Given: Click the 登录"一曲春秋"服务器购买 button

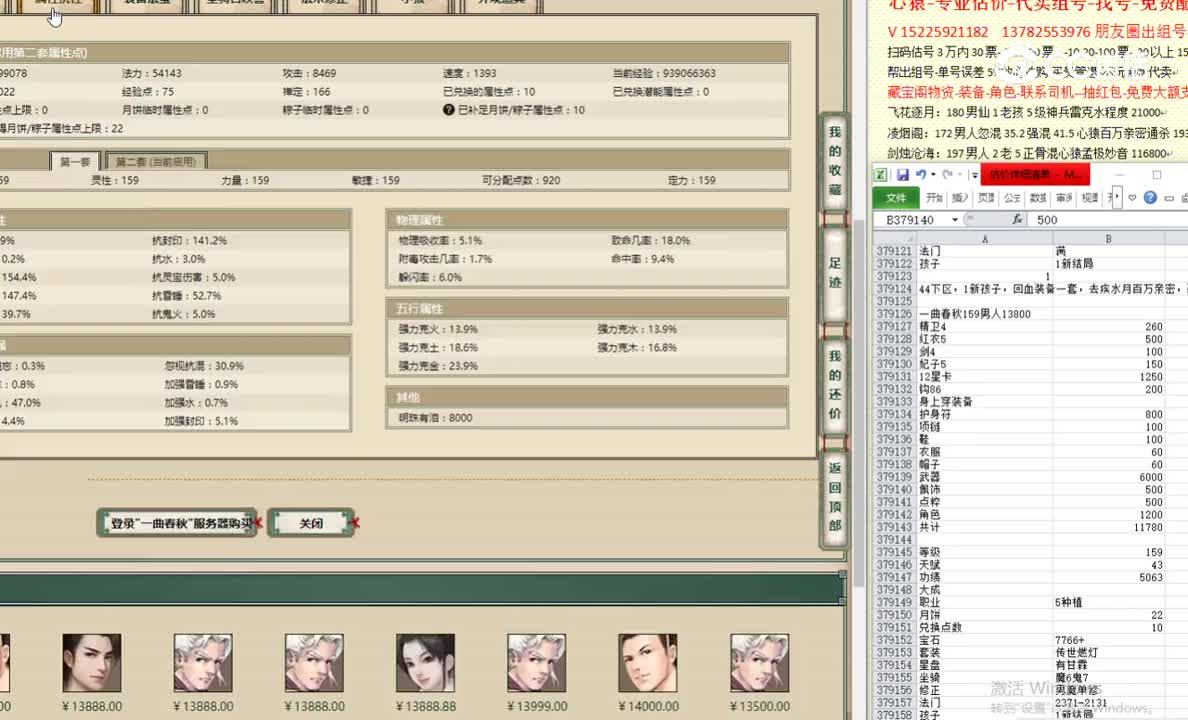Looking at the screenshot, I should [176, 522].
